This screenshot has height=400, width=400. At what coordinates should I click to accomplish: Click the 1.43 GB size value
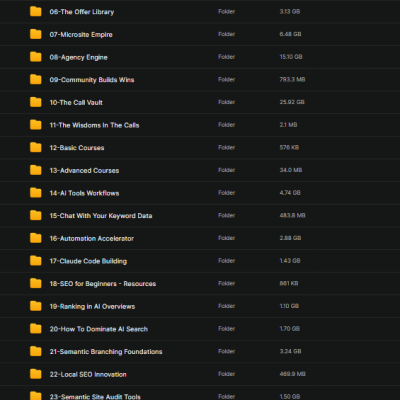tap(290, 261)
